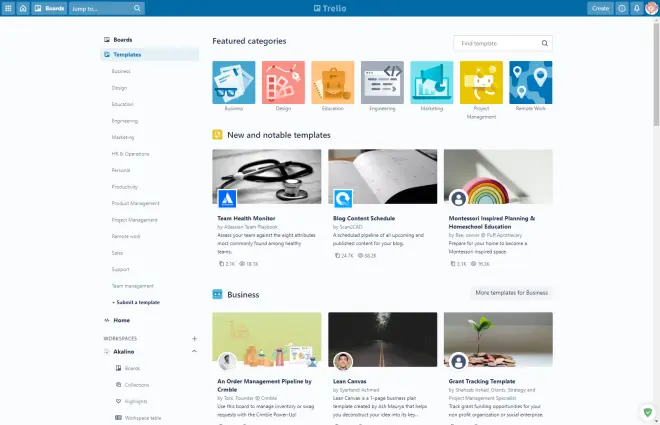The image size is (660, 425).
Task: Open Design category in sidebar
Action: point(119,88)
